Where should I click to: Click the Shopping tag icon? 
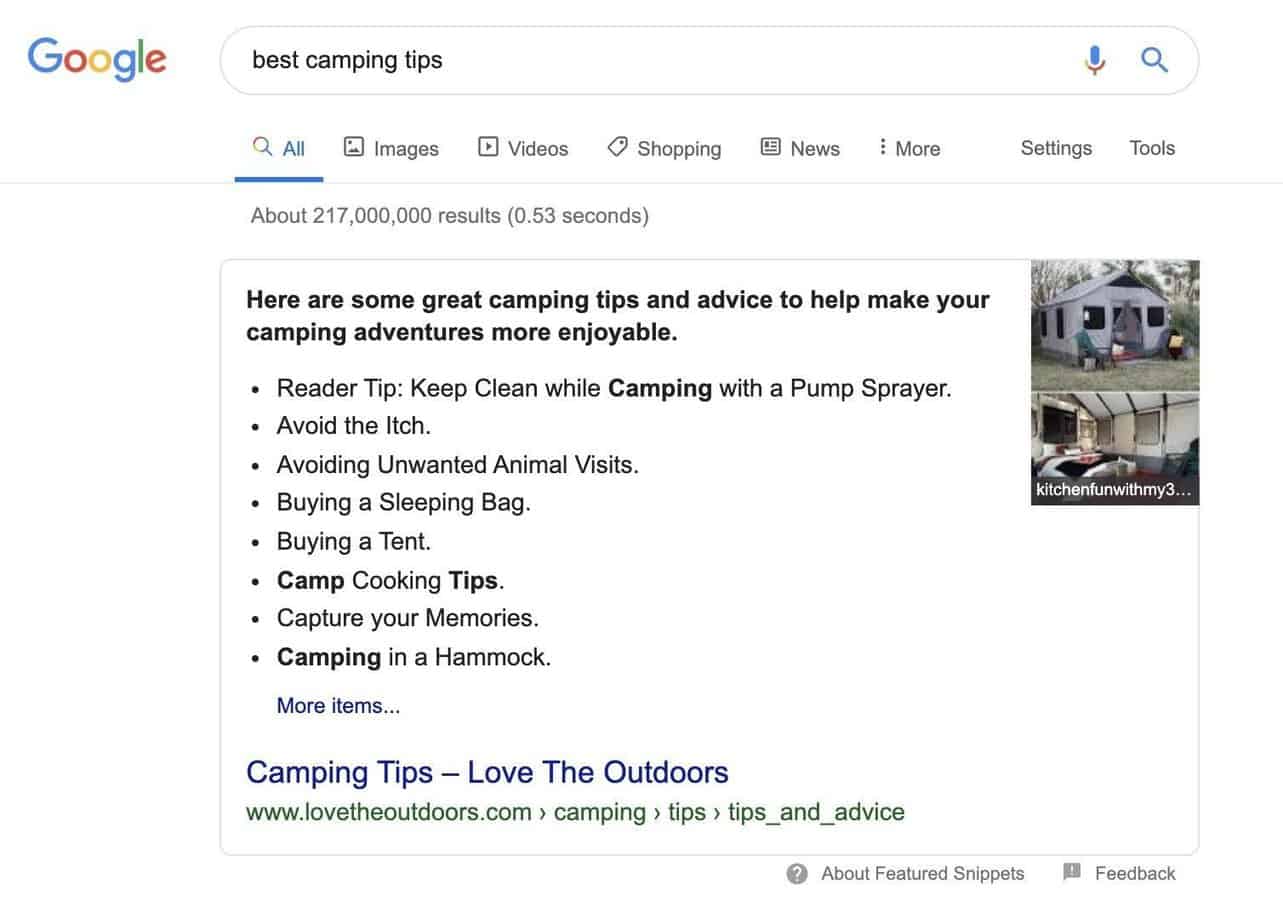point(617,147)
